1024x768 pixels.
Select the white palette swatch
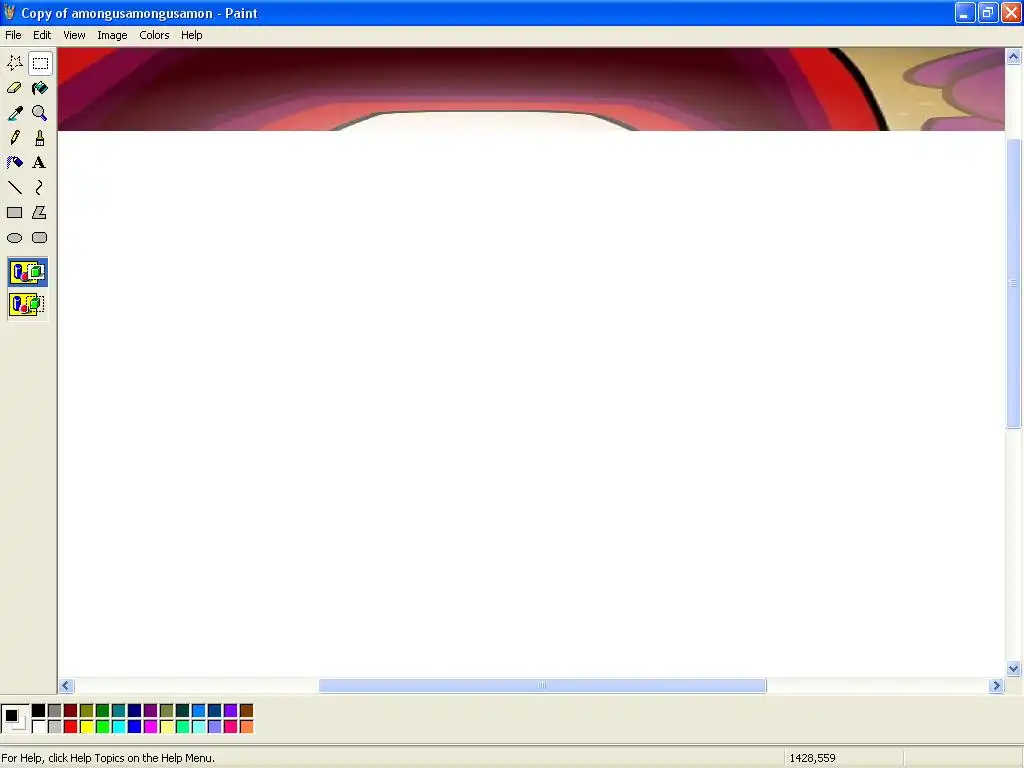tap(39, 726)
